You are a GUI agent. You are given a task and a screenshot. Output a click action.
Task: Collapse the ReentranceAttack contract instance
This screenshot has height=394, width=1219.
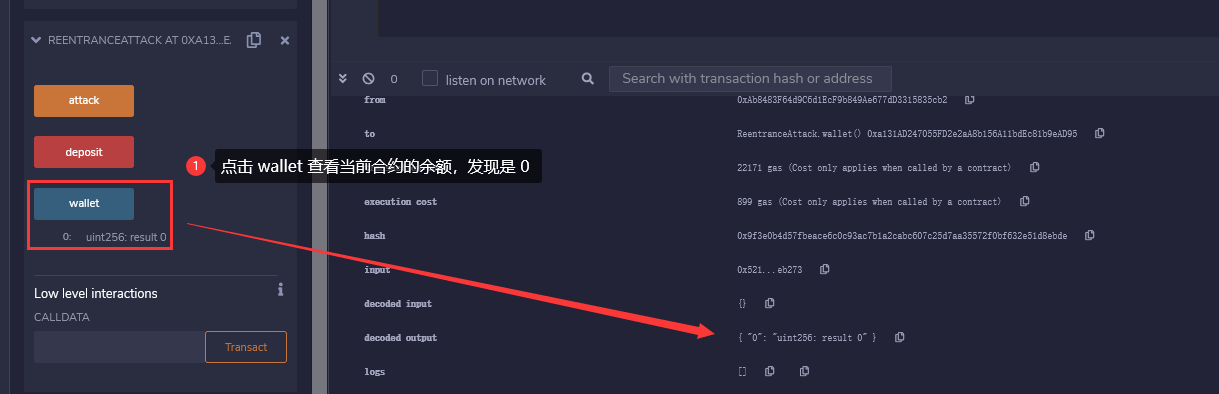click(37, 40)
